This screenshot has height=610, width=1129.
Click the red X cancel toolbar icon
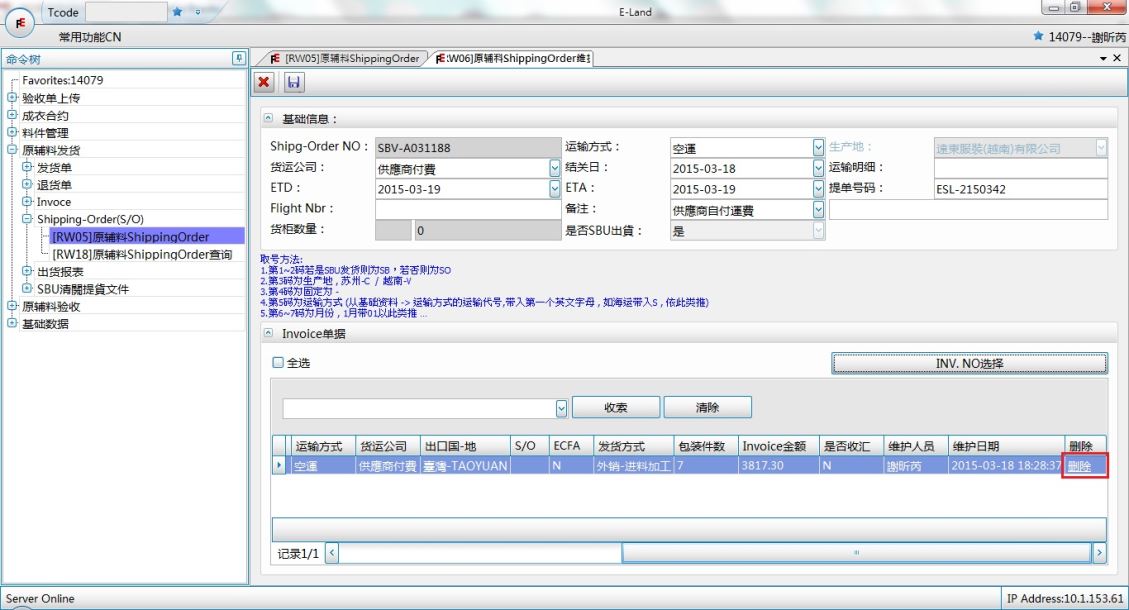point(263,83)
